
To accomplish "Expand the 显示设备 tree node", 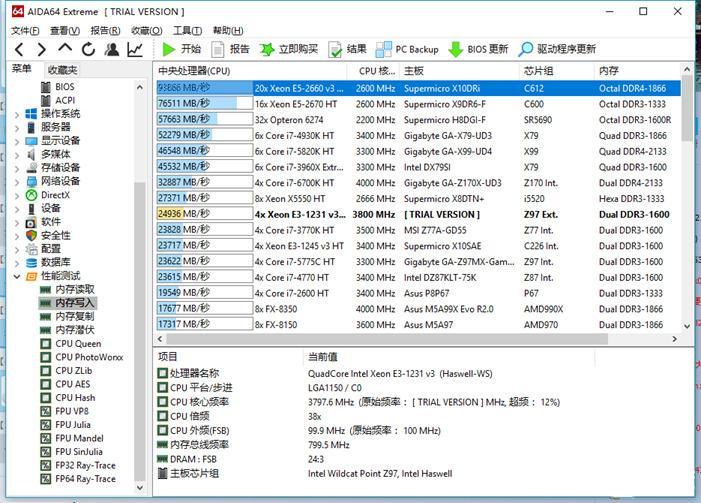I will tap(17, 141).
